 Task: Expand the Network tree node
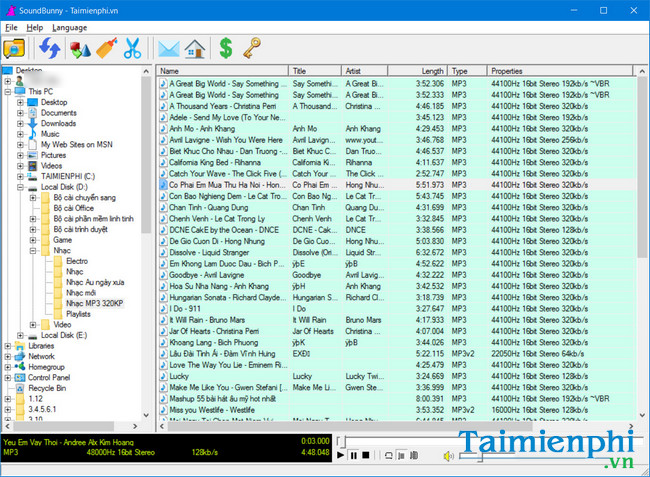coord(7,356)
